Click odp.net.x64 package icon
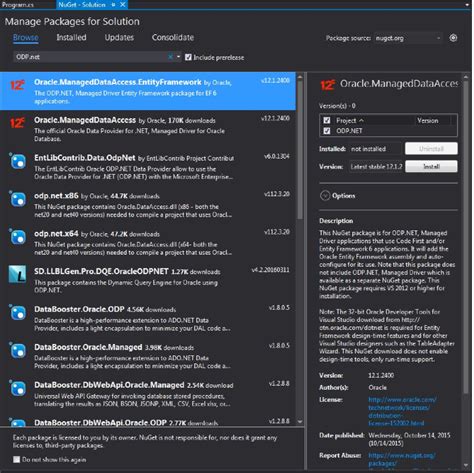The image size is (474, 473). [x=18, y=237]
